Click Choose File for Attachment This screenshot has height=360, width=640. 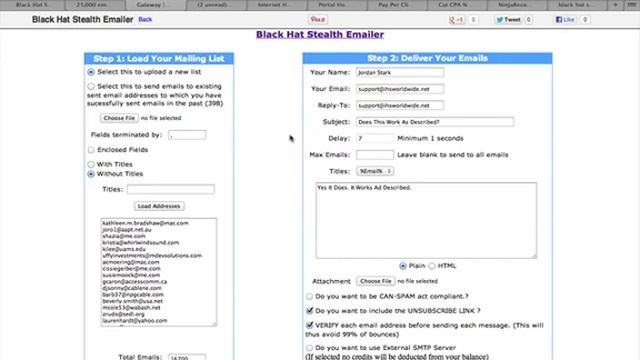(x=376, y=281)
